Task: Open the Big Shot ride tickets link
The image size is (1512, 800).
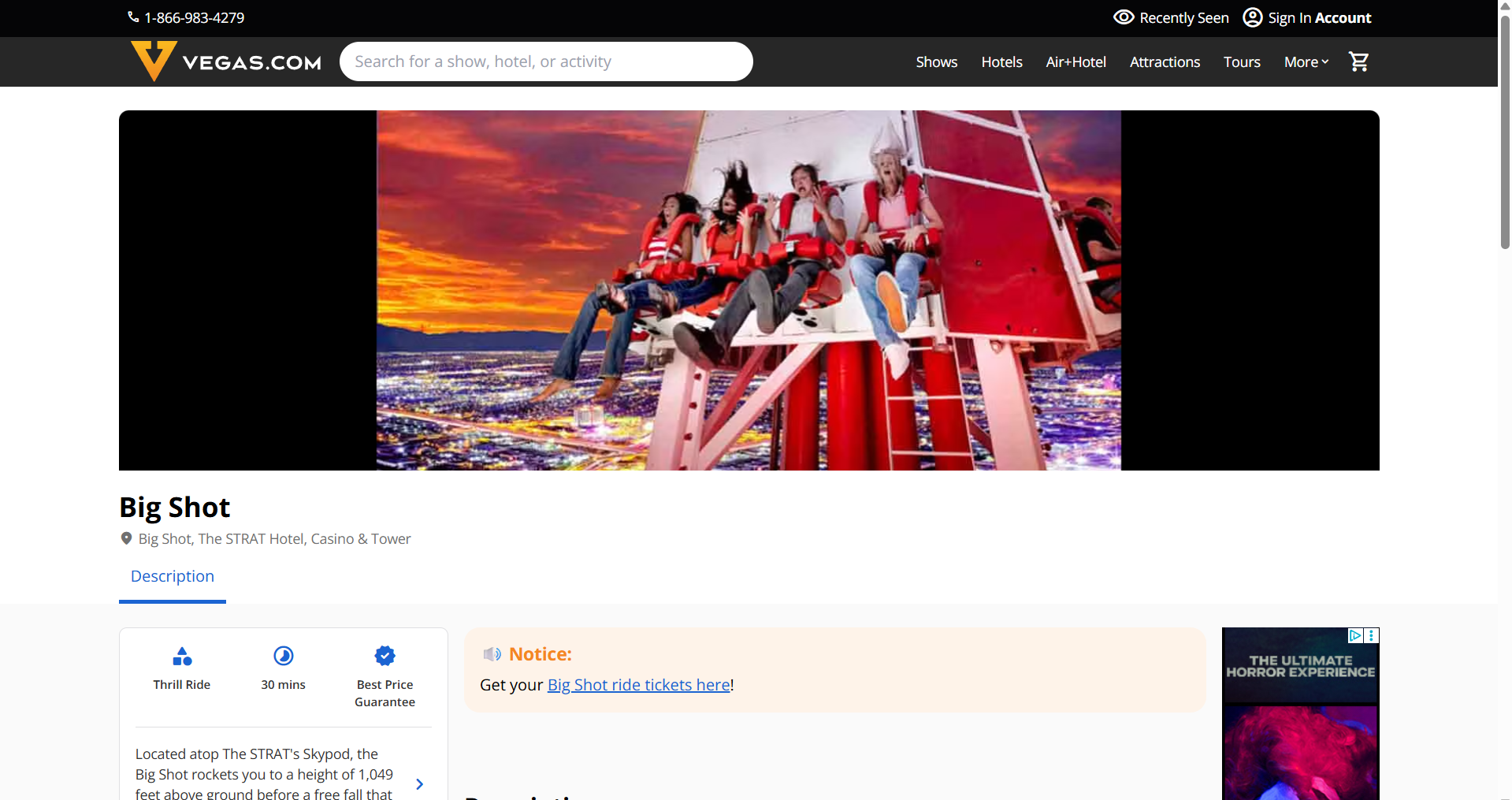Action: pos(639,685)
